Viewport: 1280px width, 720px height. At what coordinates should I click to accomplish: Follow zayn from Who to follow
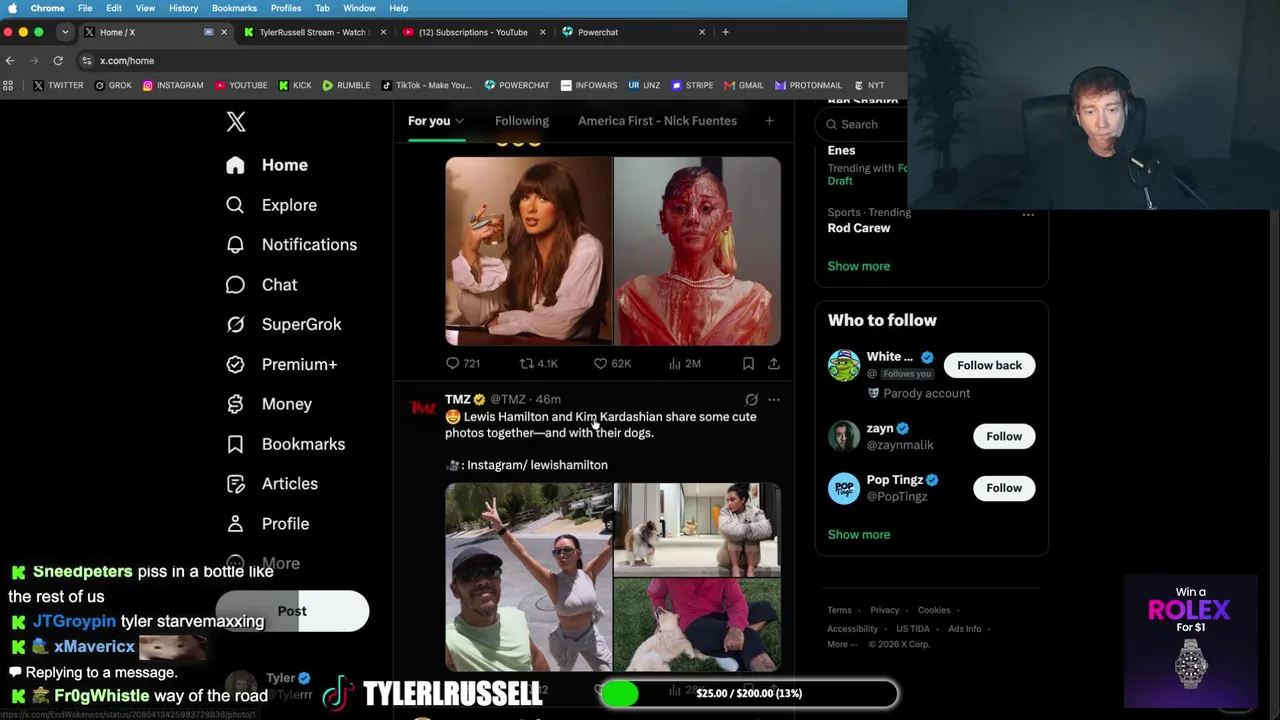click(x=1004, y=436)
